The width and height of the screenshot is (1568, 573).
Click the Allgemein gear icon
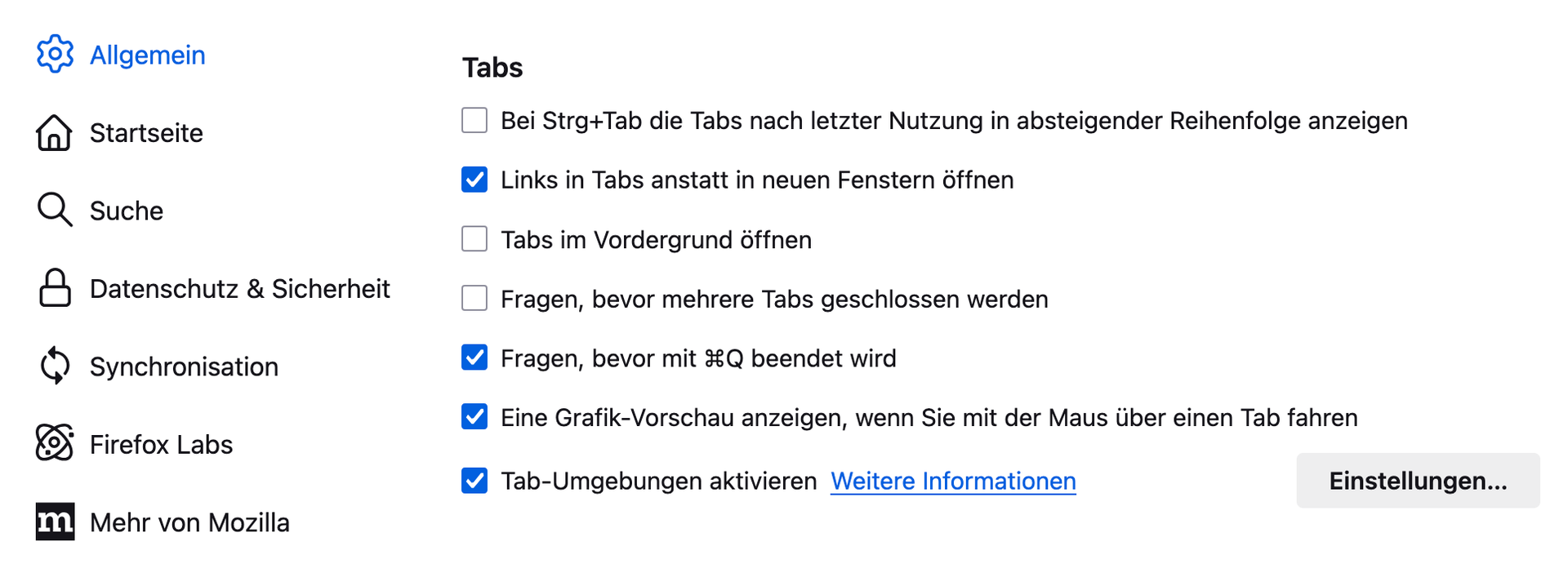click(x=55, y=54)
